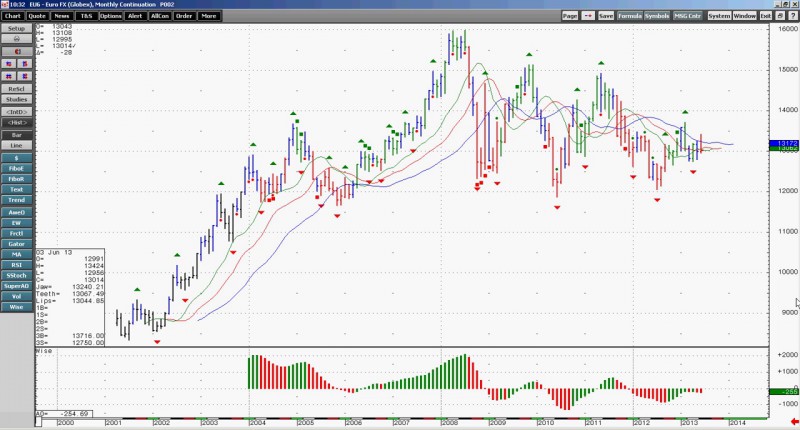
Task: Toggle the AweO study
Action: pos(16,212)
